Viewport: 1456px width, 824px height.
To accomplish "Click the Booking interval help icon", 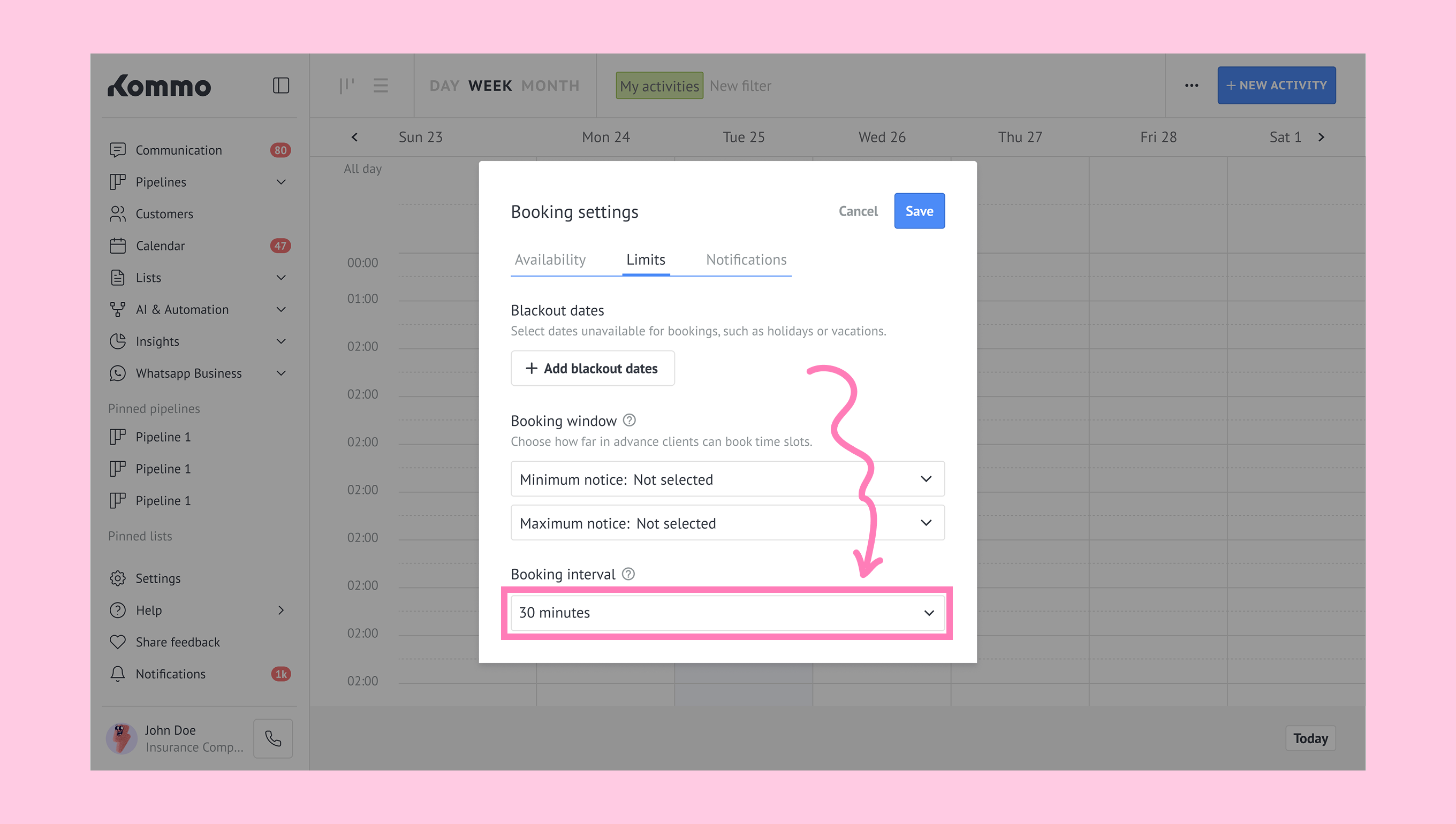I will pos(628,573).
